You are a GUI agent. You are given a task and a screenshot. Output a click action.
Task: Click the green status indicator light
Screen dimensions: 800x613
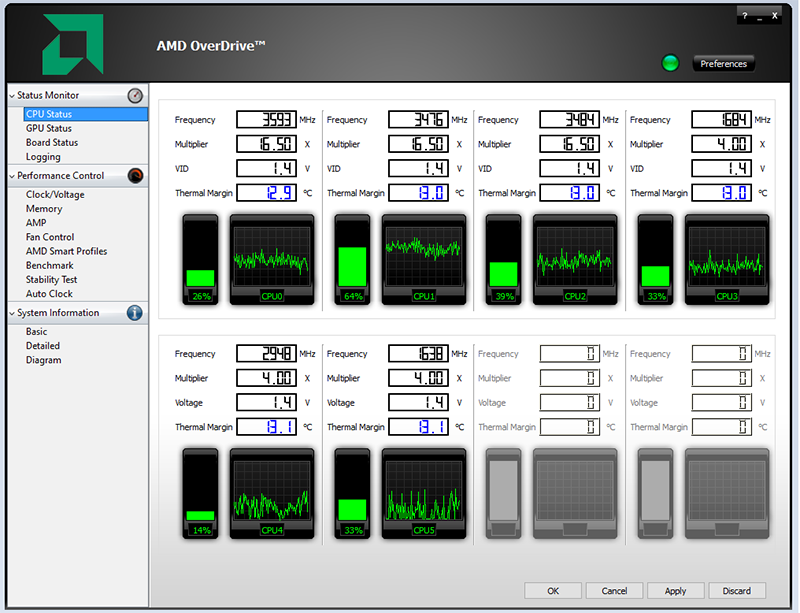[x=670, y=64]
